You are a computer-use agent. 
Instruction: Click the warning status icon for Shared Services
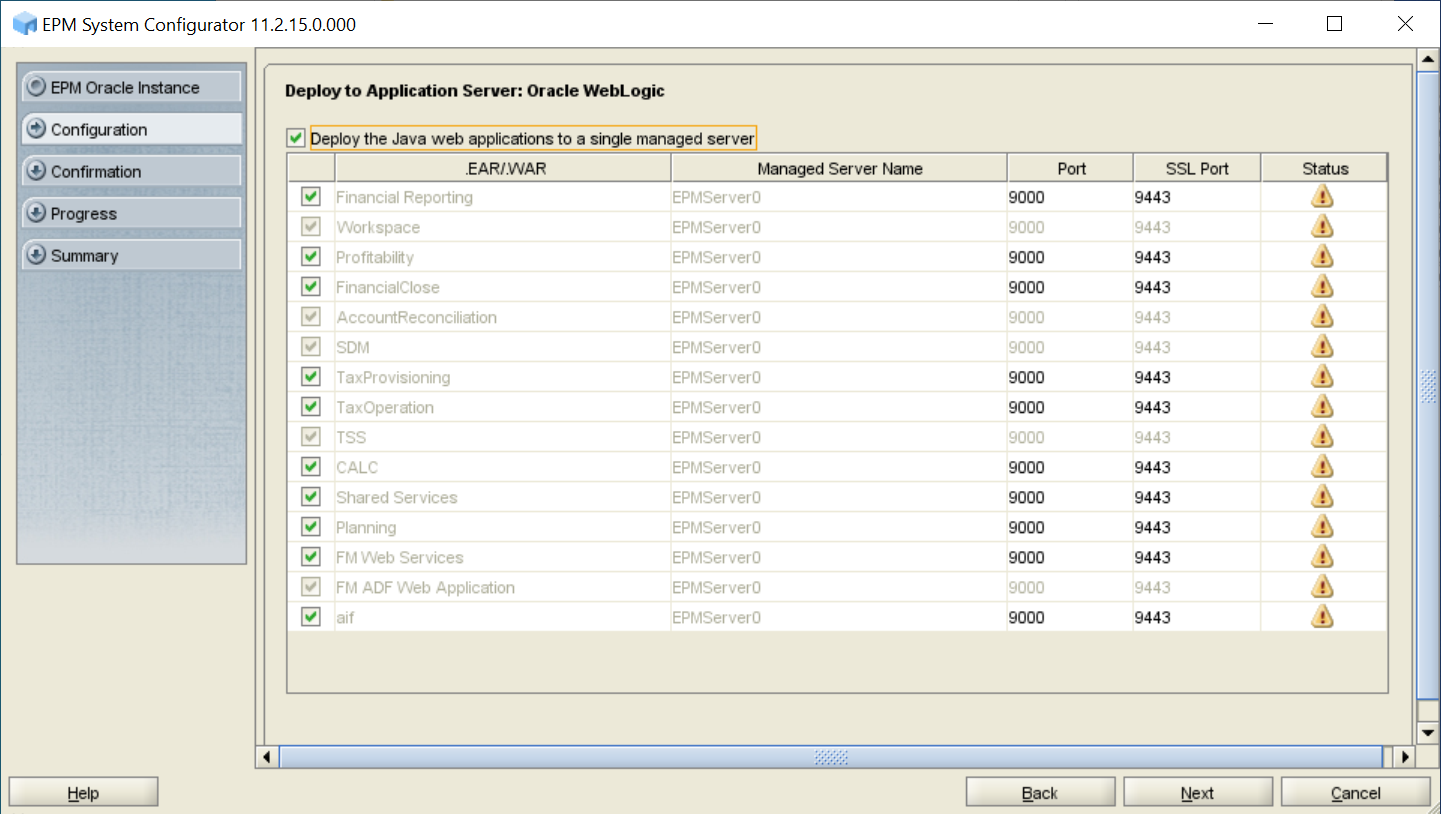pyautogui.click(x=1322, y=496)
